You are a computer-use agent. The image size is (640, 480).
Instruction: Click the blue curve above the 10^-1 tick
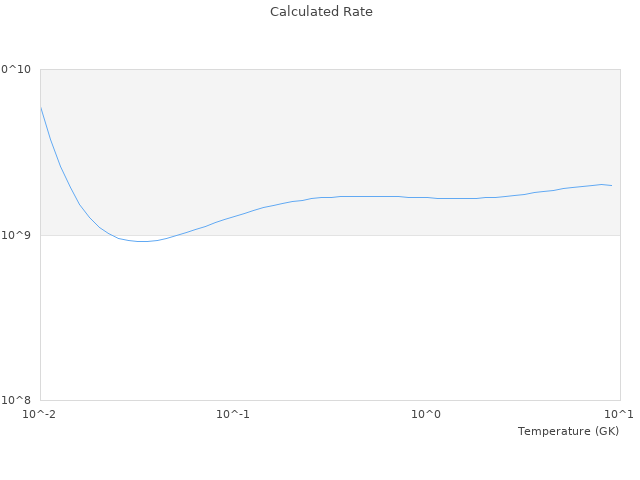click(233, 216)
